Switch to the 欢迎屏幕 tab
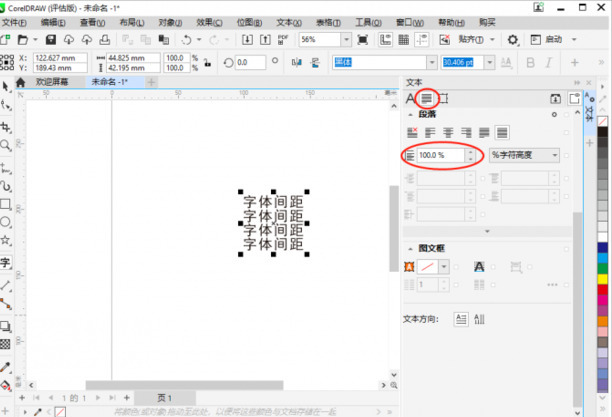Image resolution: width=612 pixels, height=417 pixels. 51,82
